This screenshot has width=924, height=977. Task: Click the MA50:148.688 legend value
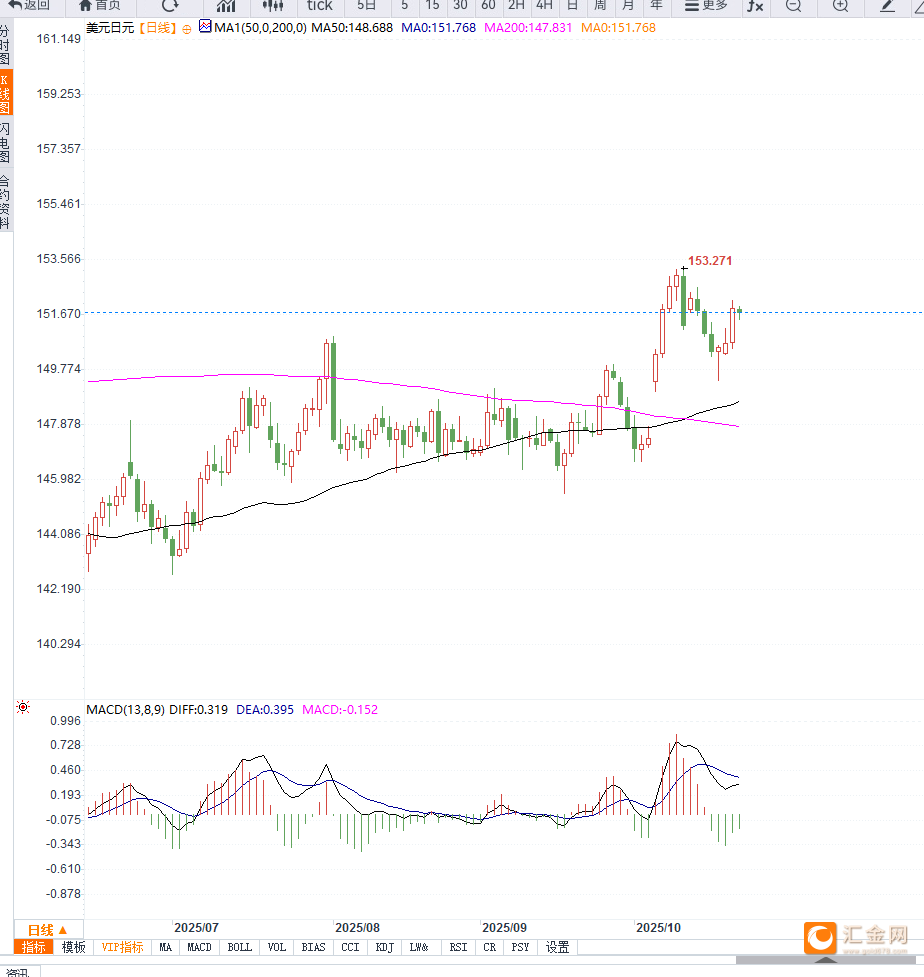point(352,28)
